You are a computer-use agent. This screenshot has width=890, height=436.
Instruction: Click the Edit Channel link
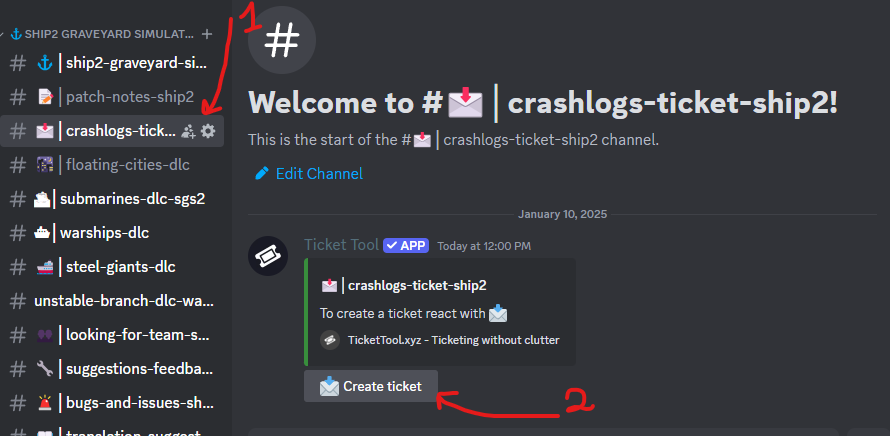pos(319,173)
